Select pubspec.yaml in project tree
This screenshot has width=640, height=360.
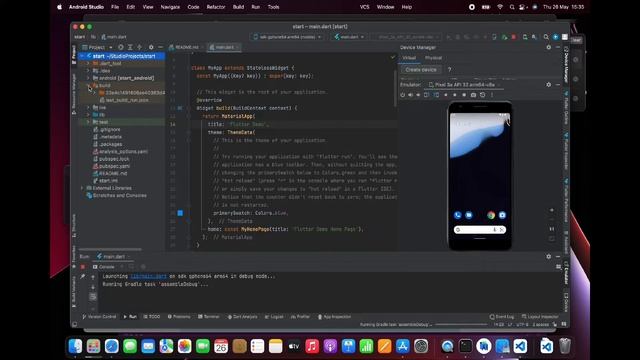click(x=111, y=166)
